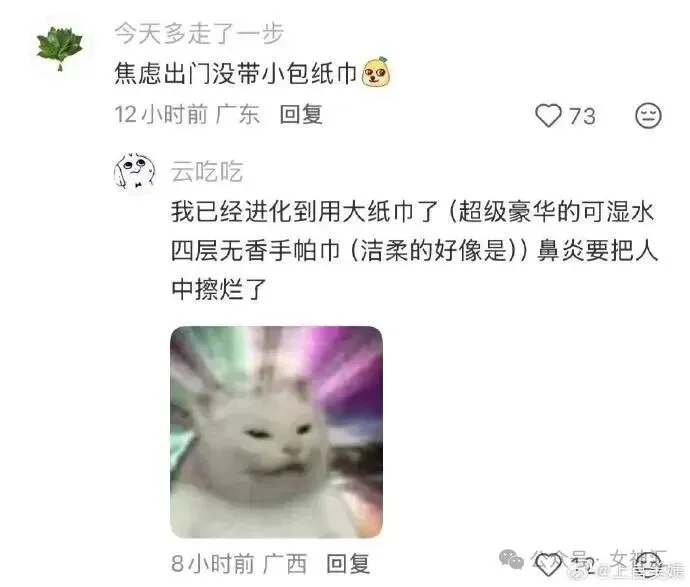
Task: Like the reply from 云吃吃
Action: [547, 565]
